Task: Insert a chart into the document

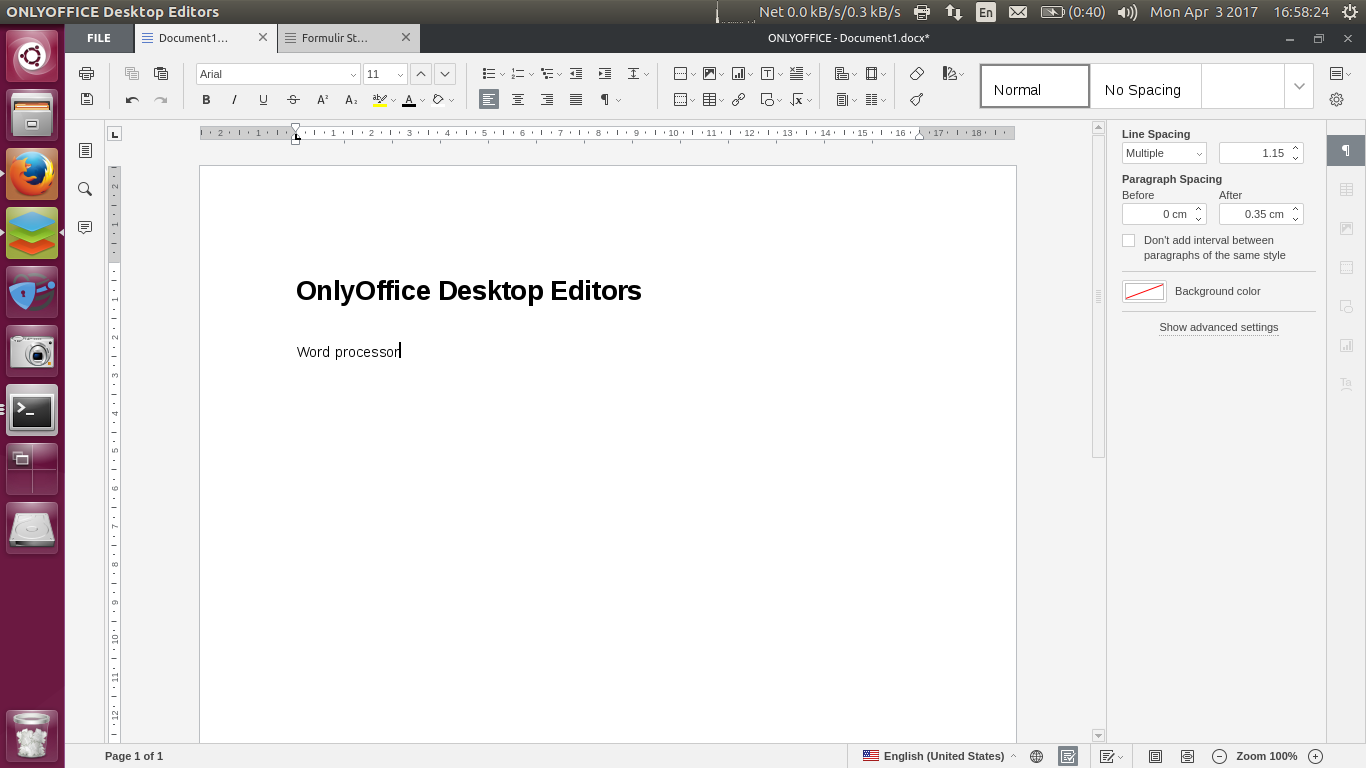Action: pyautogui.click(x=738, y=73)
